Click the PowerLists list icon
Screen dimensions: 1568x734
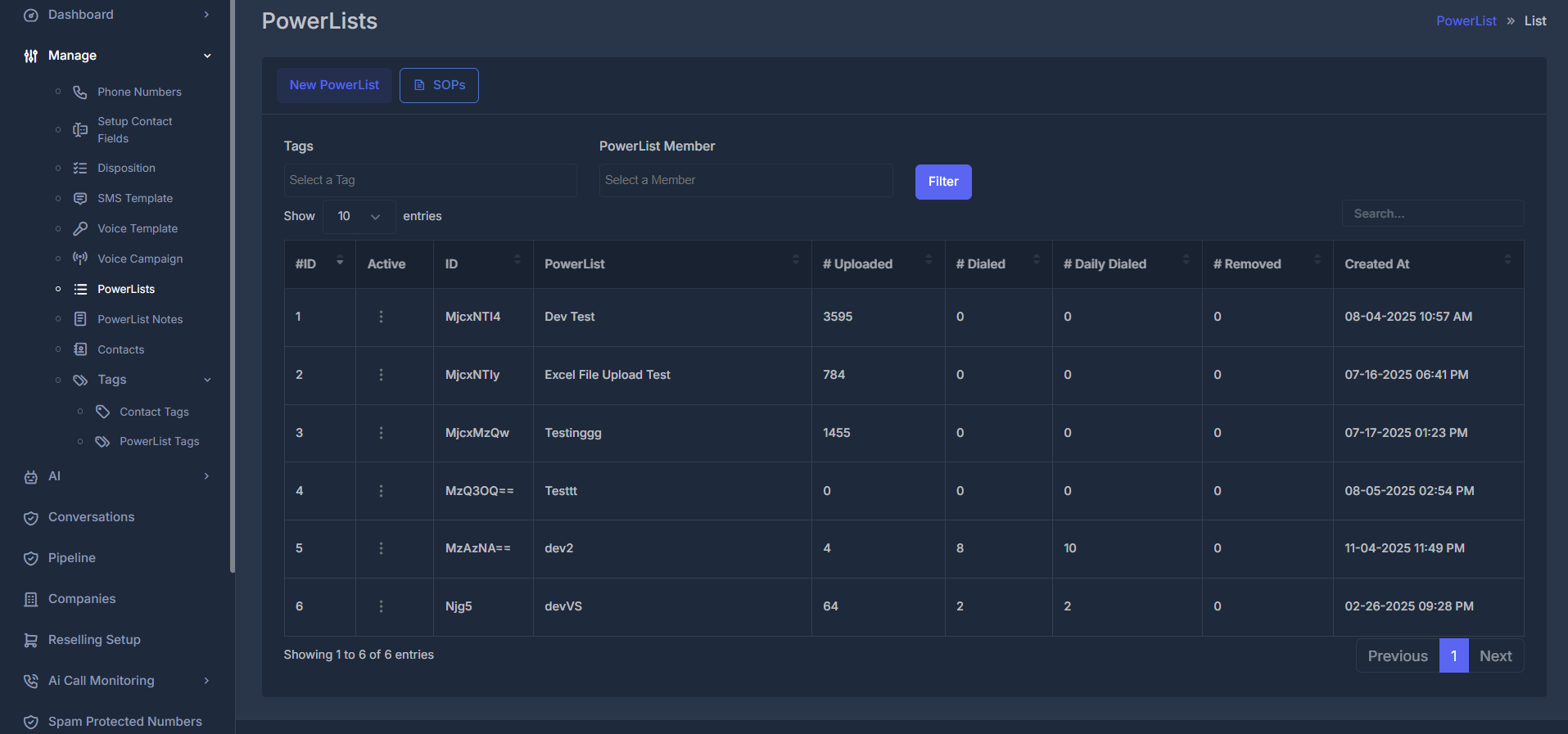[x=80, y=289]
